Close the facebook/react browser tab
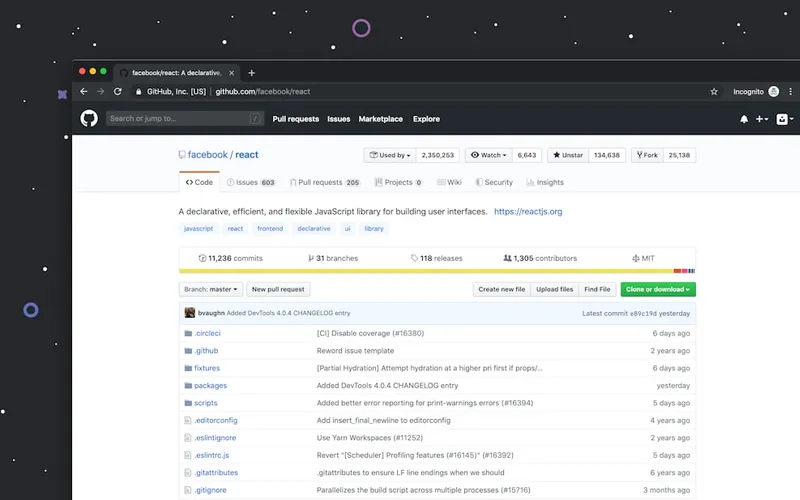 [232, 73]
